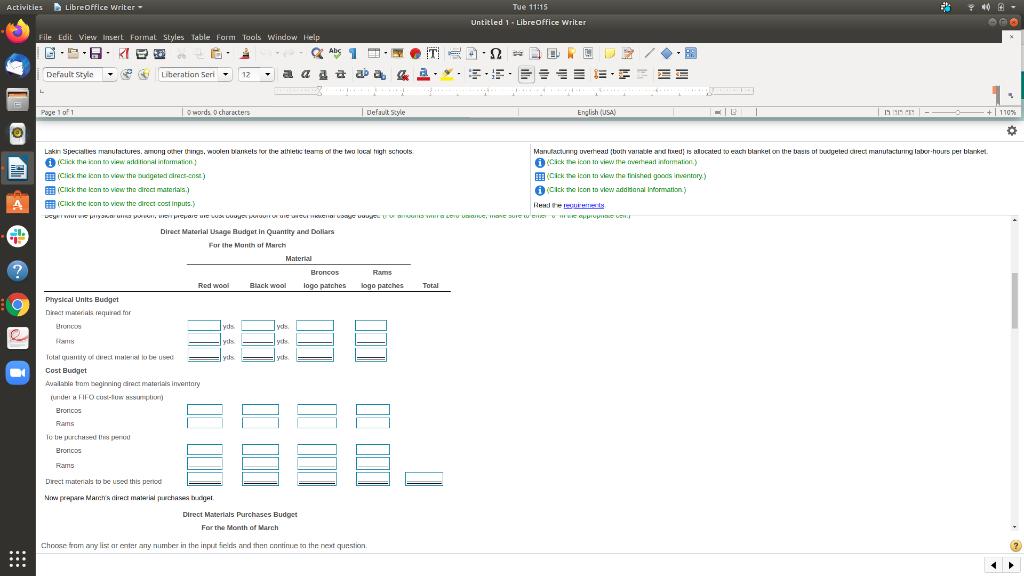Toggle formatting marks display
Screen dimensions: 1024x576
pyautogui.click(x=355, y=53)
